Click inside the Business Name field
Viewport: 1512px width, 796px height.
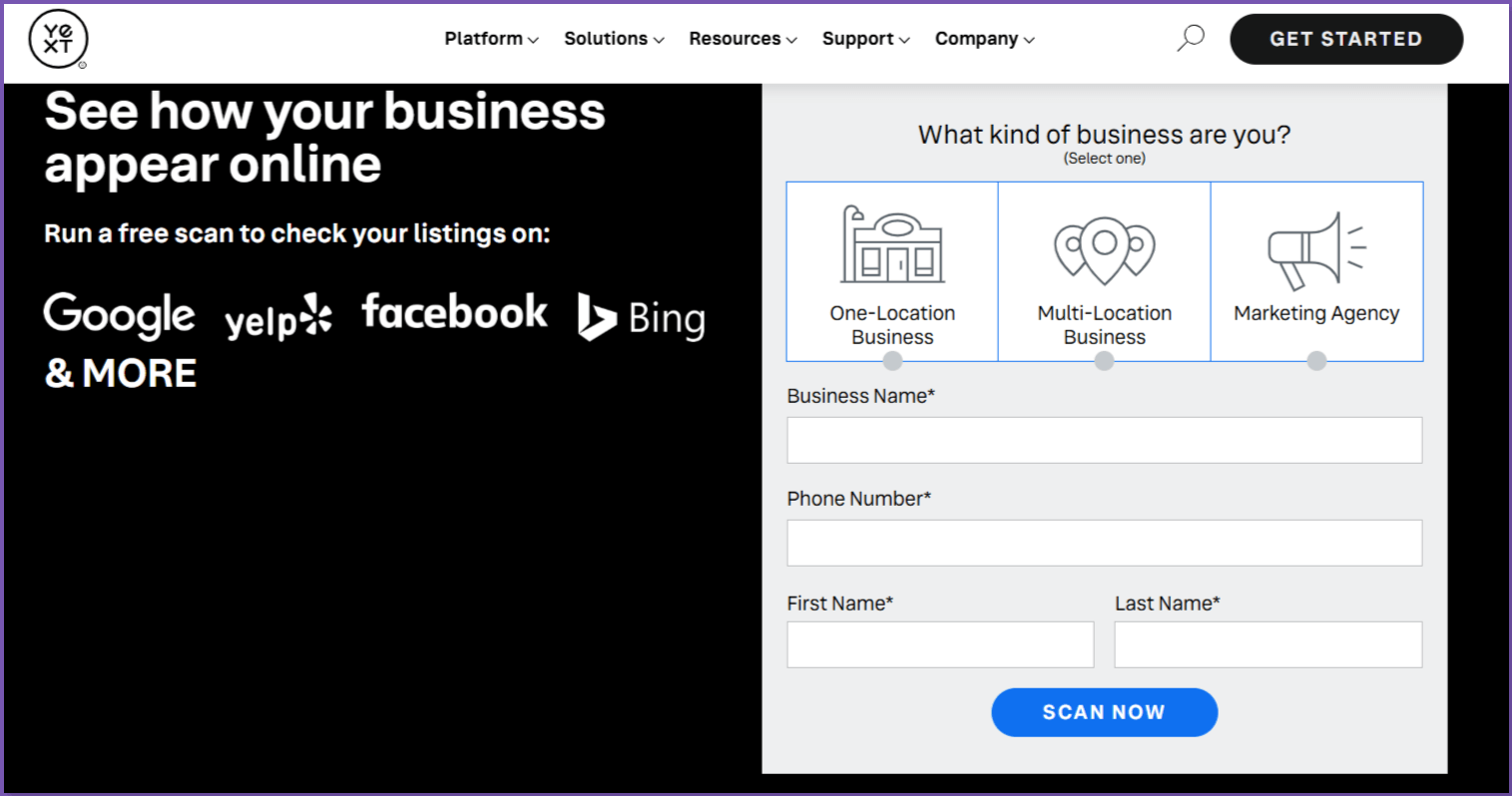[x=1104, y=440]
